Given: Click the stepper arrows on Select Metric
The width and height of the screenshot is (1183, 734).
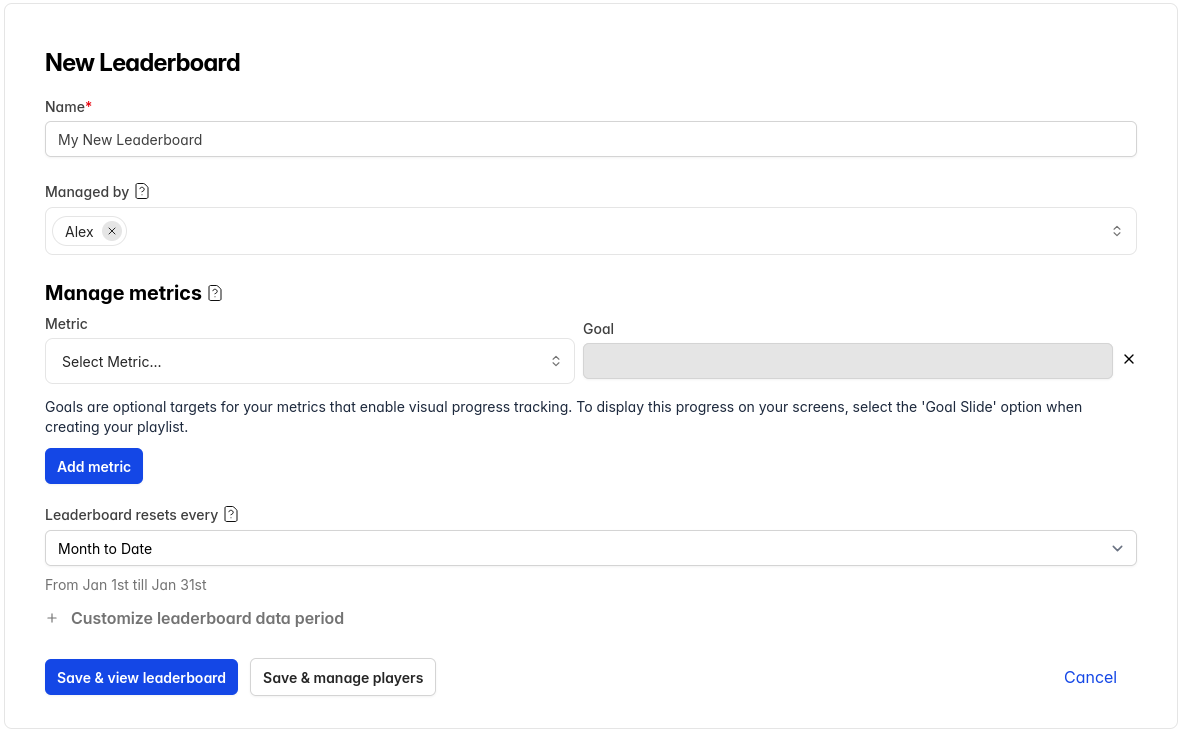Looking at the screenshot, I should (x=558, y=360).
